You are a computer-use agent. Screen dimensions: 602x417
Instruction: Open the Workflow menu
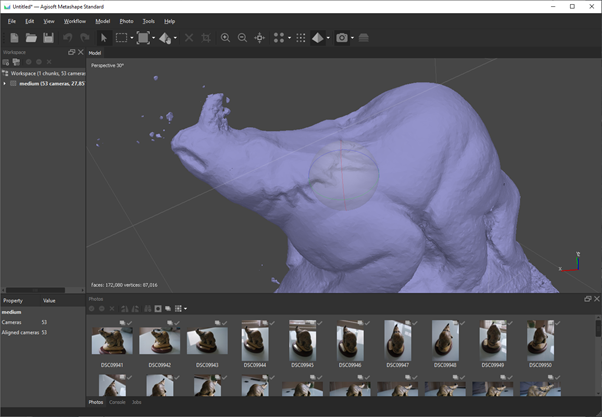[x=75, y=21]
